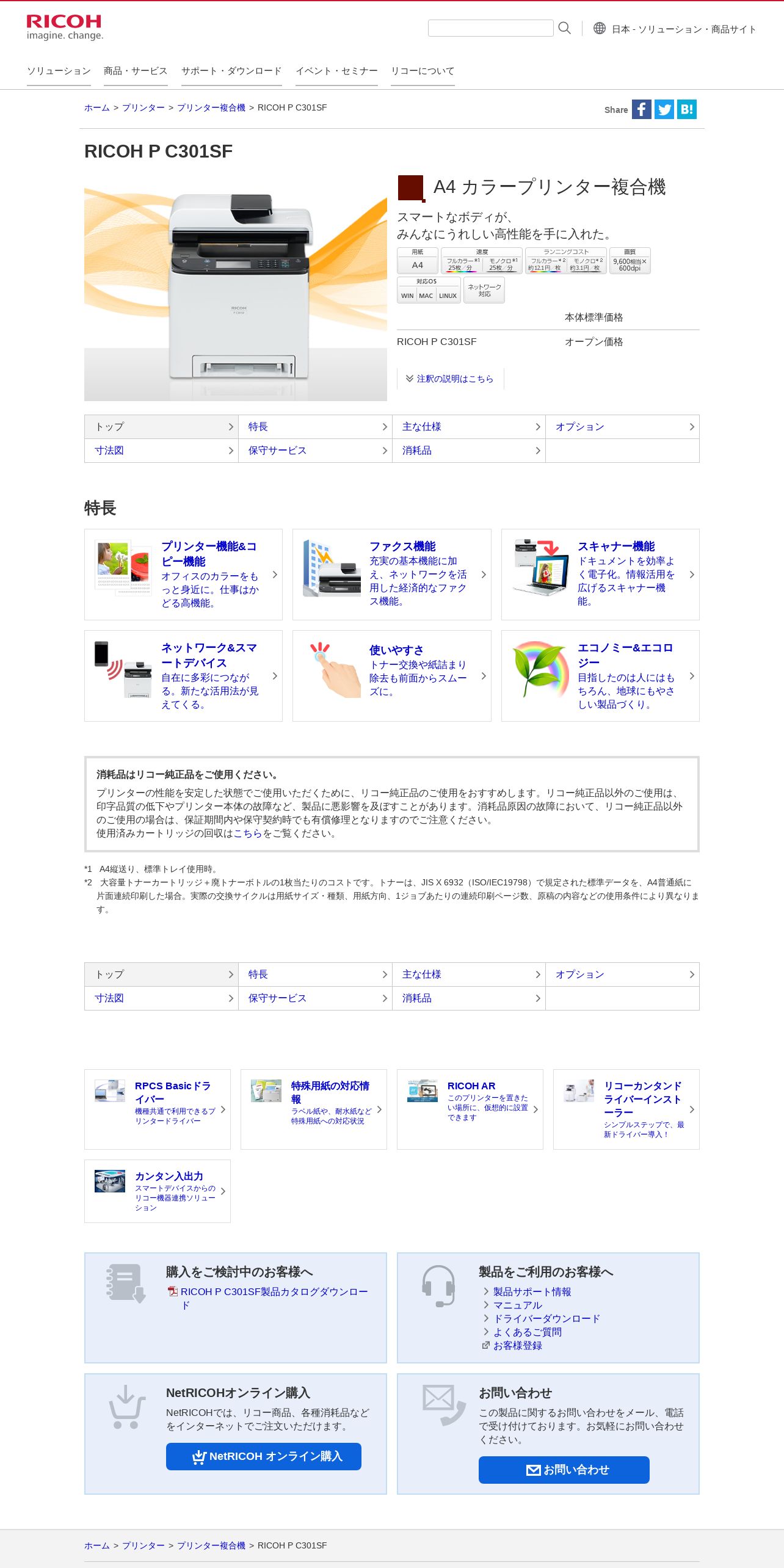Select upper オプション tab
784x1568 pixels.
click(622, 427)
